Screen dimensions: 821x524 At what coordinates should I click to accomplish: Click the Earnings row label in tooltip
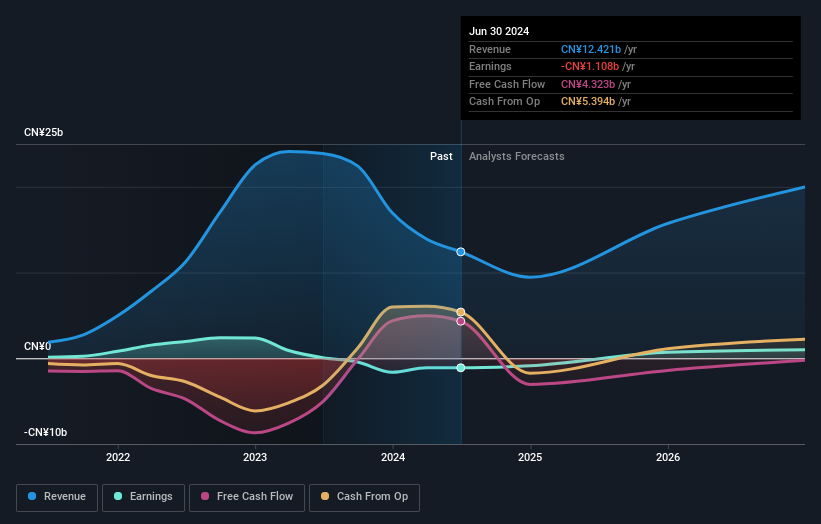(x=490, y=66)
